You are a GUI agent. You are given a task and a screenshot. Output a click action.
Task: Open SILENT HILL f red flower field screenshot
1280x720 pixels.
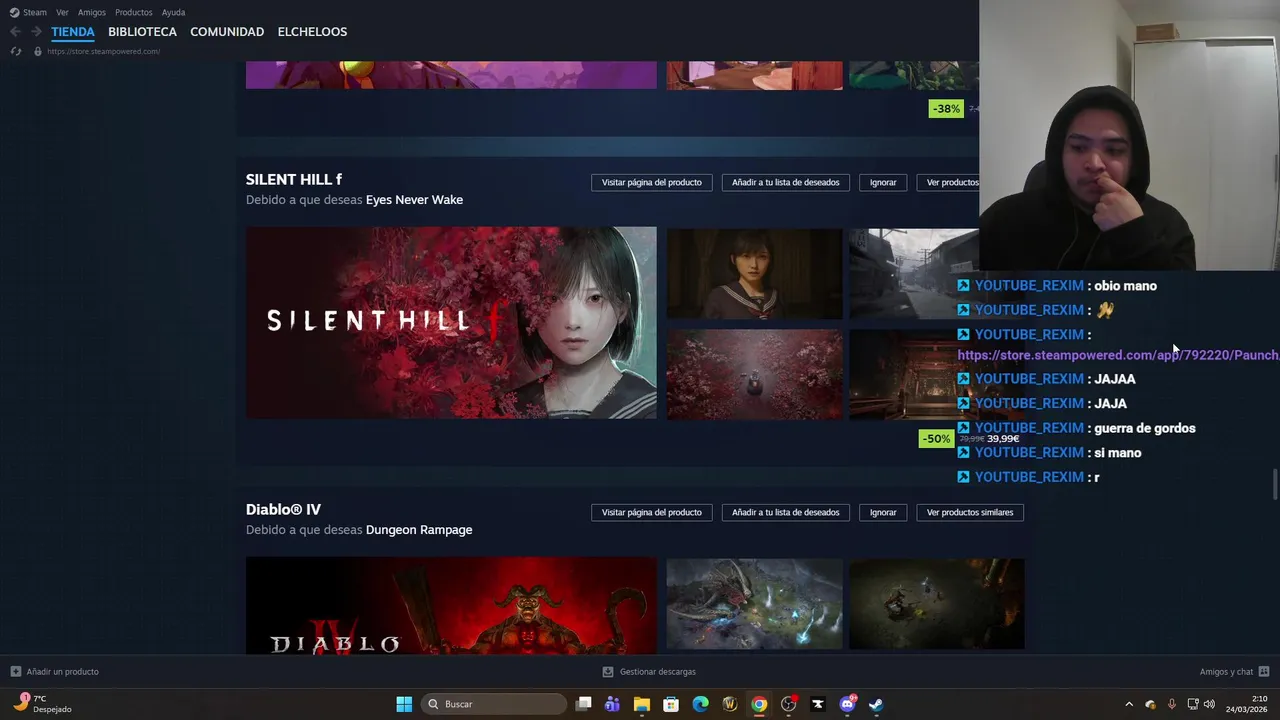(755, 375)
